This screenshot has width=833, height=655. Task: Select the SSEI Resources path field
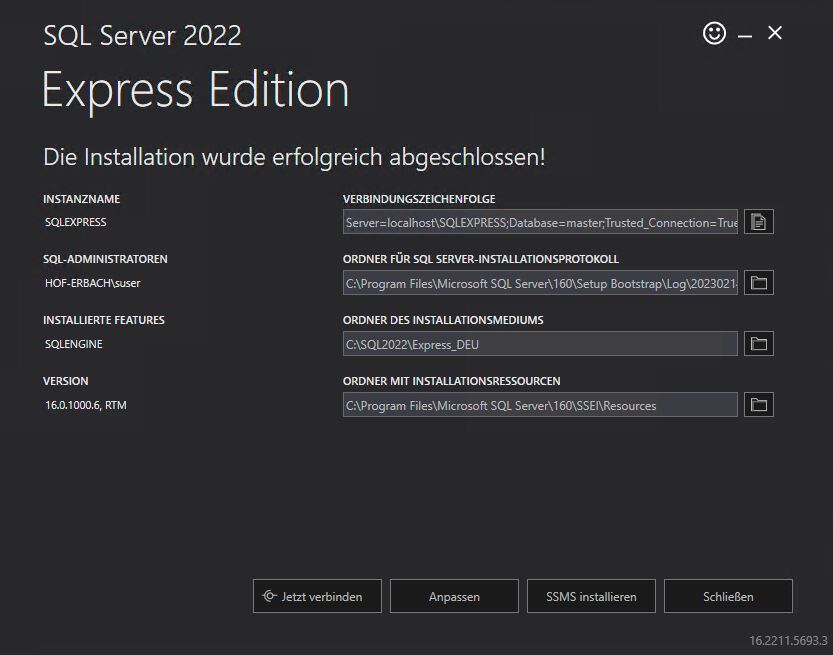click(540, 404)
